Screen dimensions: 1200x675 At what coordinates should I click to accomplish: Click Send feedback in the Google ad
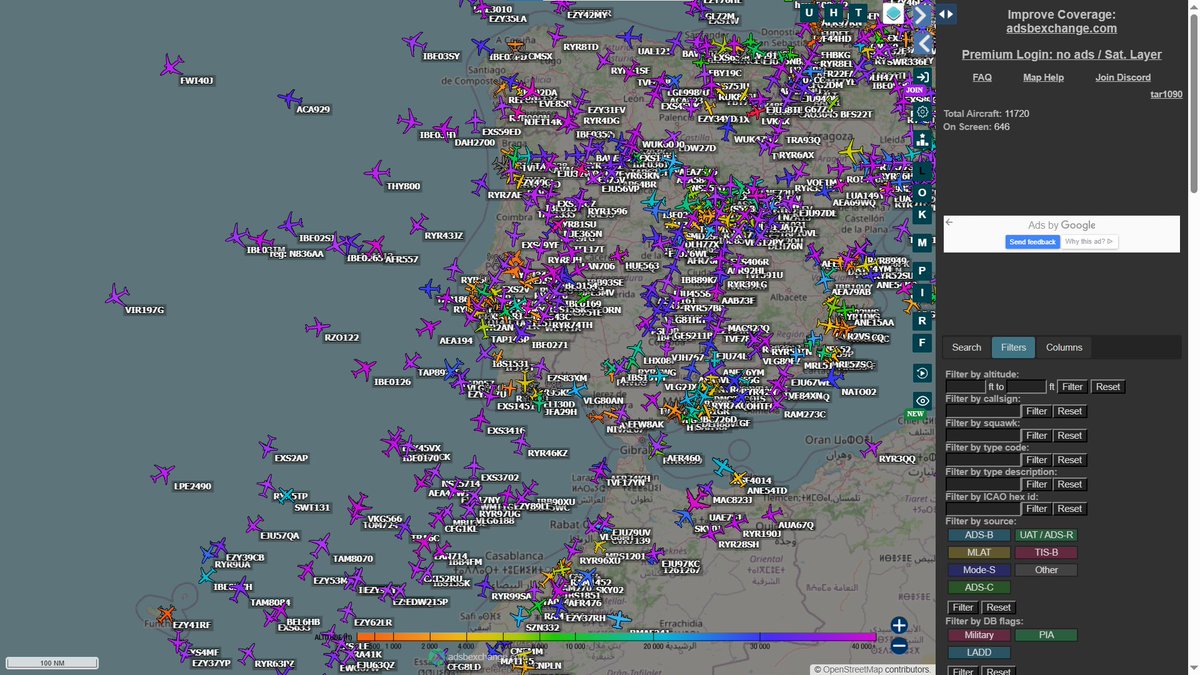tap(1032, 242)
